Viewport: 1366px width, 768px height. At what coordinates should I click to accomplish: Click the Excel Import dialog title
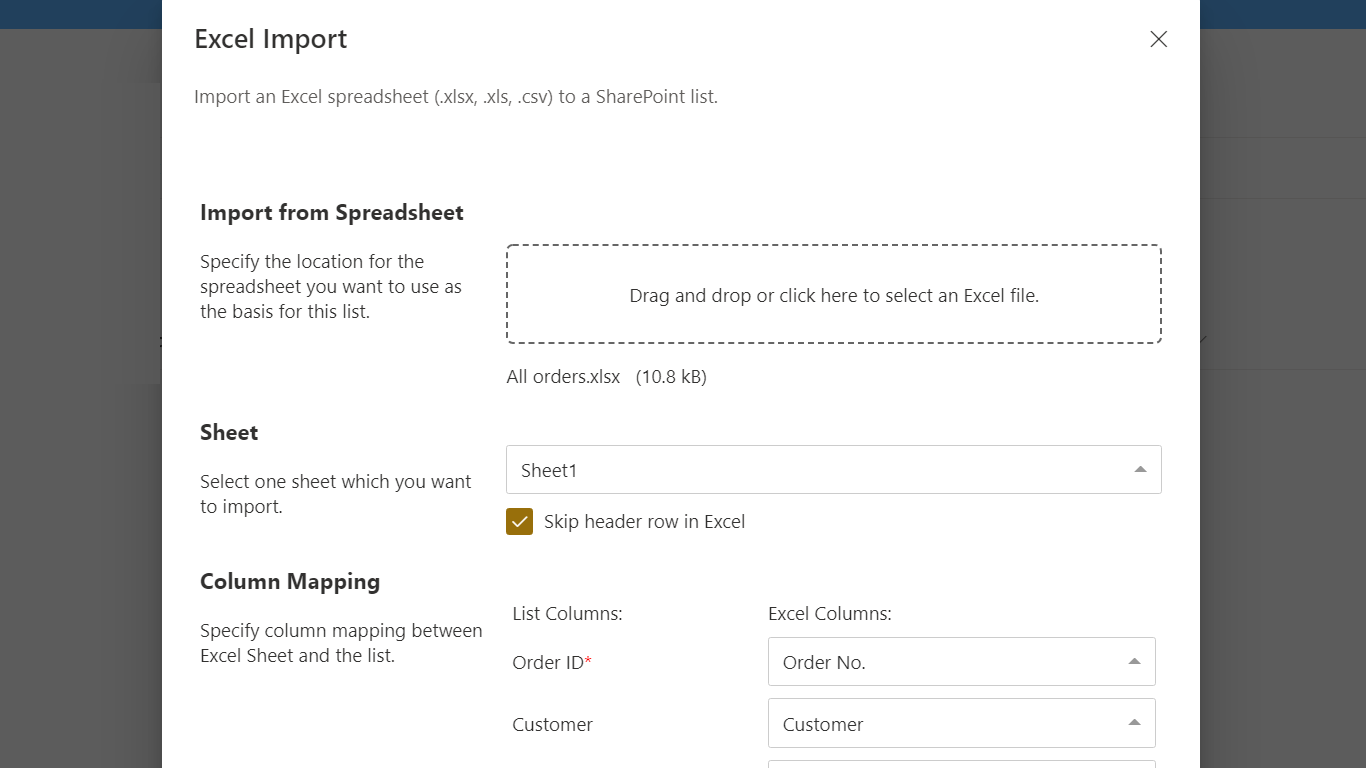[x=271, y=39]
